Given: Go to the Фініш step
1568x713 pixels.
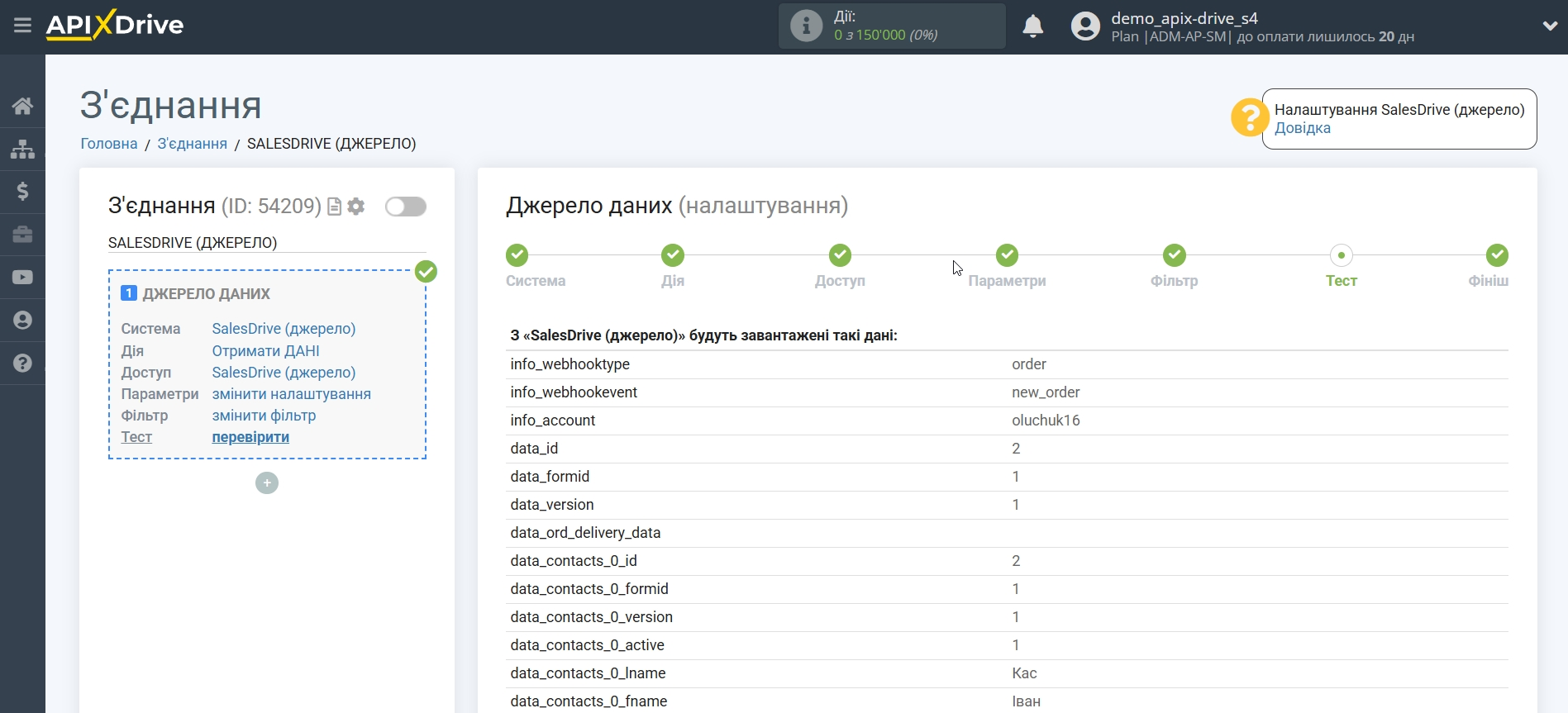Looking at the screenshot, I should [x=1497, y=255].
